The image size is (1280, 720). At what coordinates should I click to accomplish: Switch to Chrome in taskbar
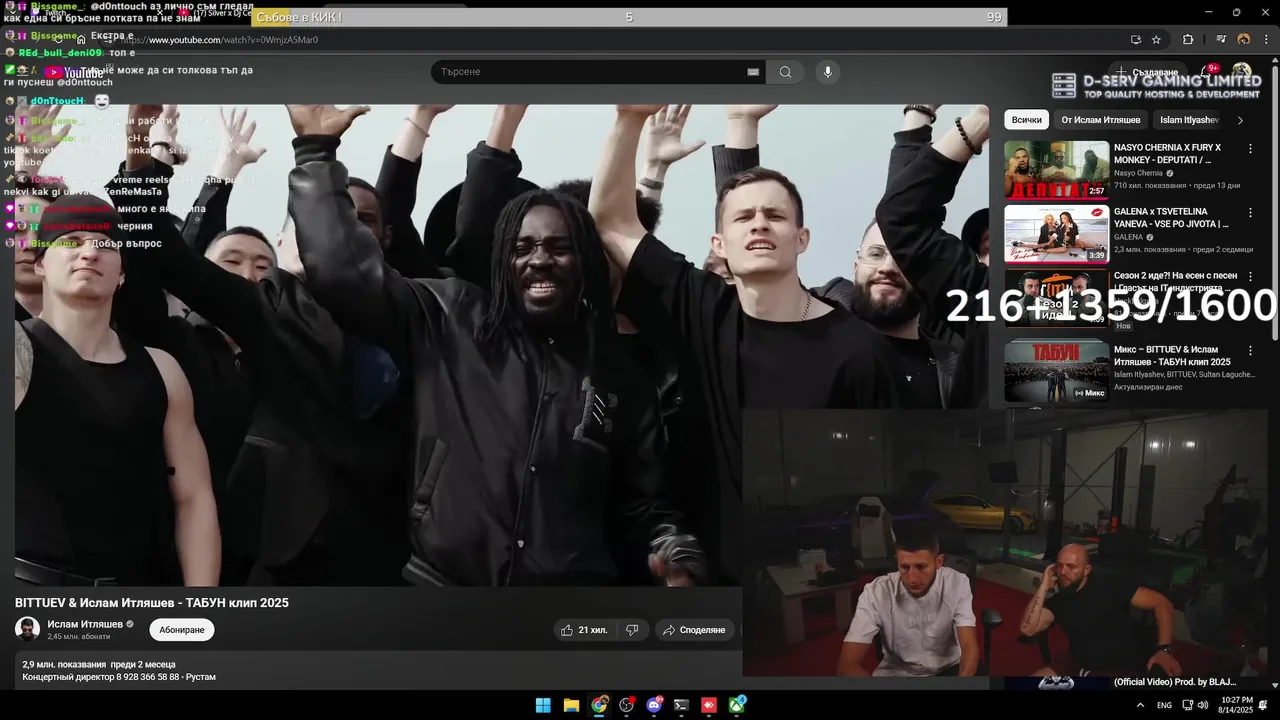(x=599, y=705)
